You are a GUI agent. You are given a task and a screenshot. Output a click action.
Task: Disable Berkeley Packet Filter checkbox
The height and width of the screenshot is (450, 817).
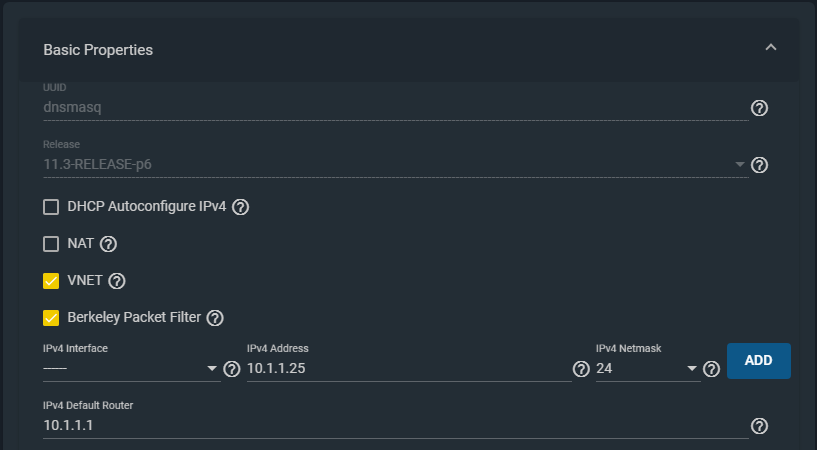[51, 318]
